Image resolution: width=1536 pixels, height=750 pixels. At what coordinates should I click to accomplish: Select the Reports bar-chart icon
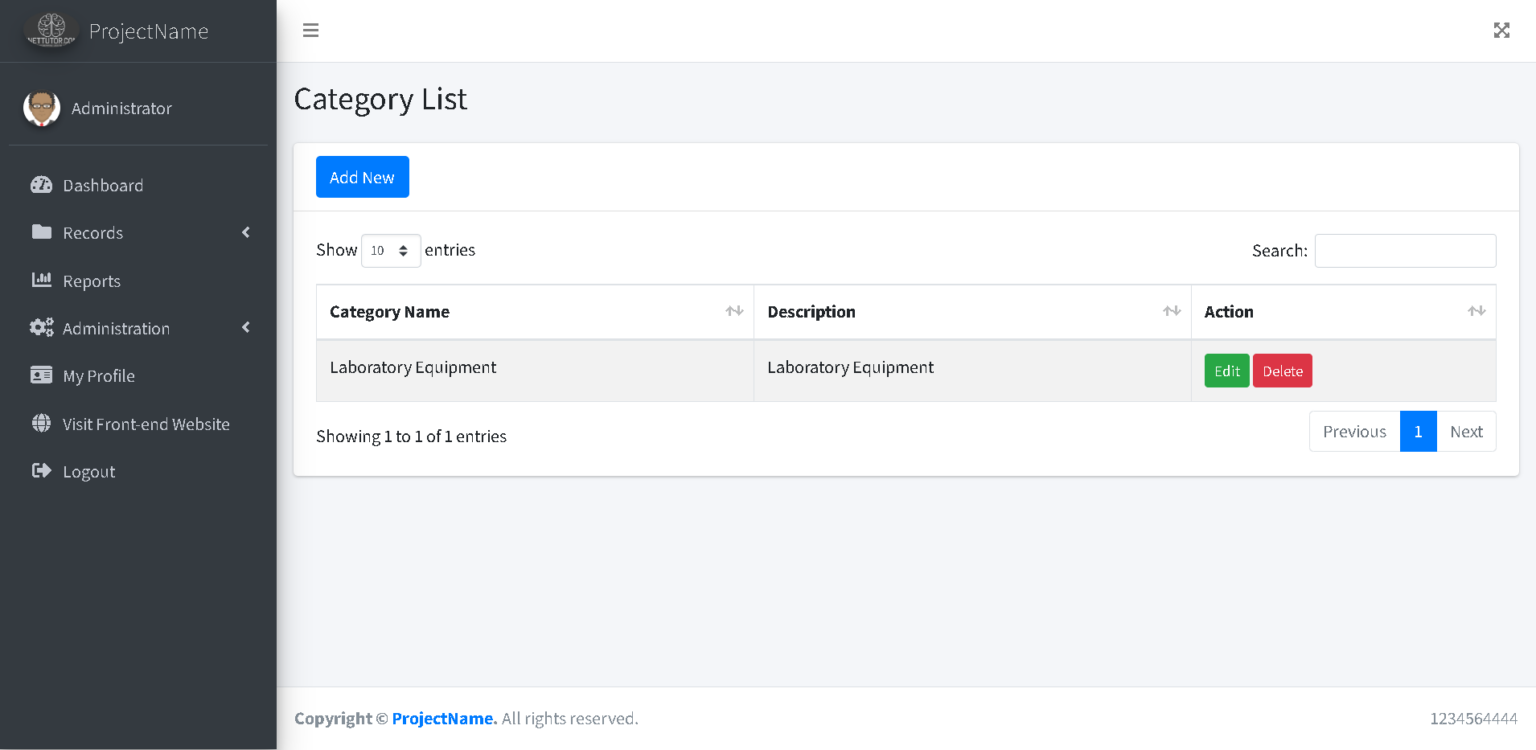[x=41, y=280]
